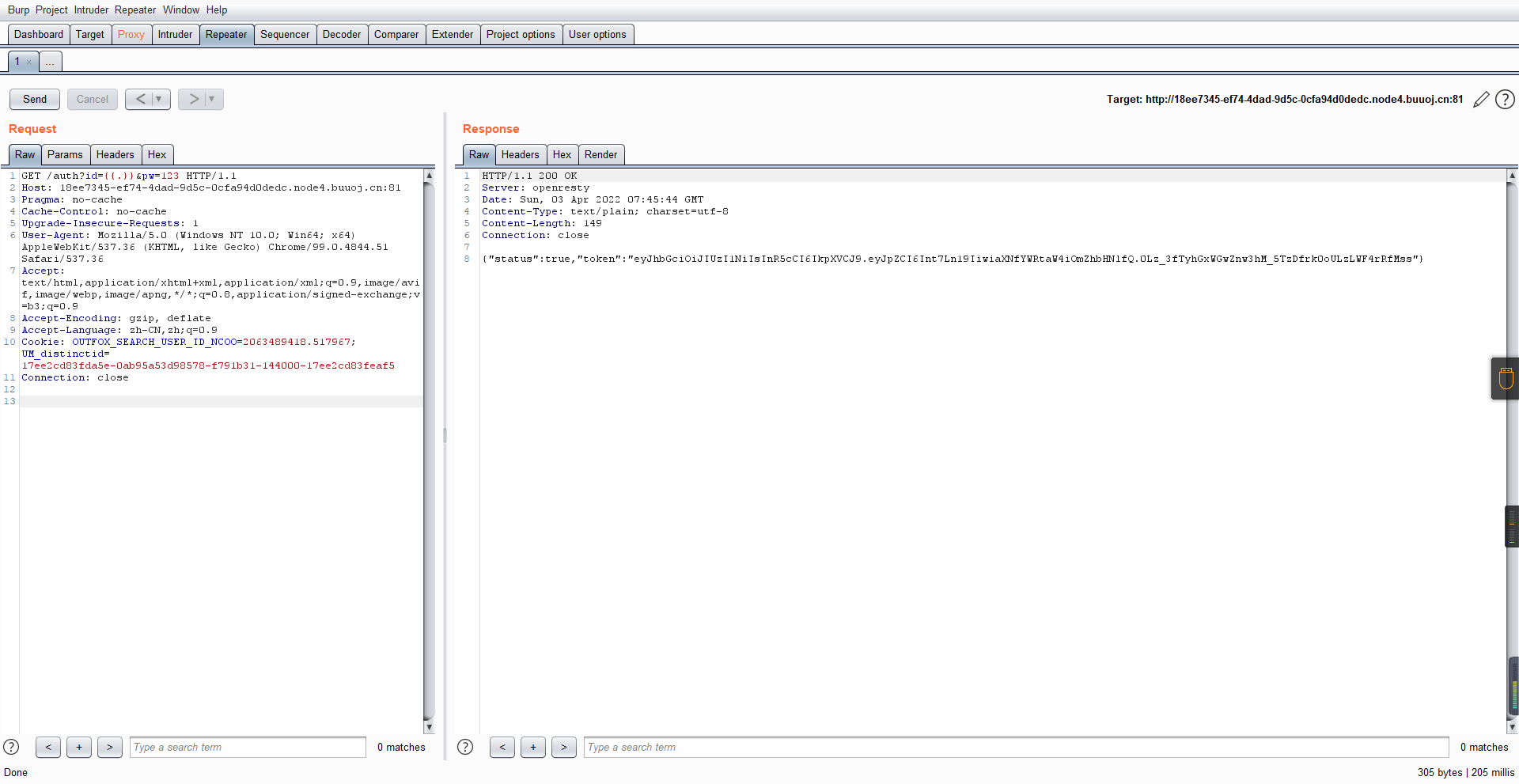Add request search option with plus button
The width and height of the screenshot is (1519, 784).
tap(79, 747)
